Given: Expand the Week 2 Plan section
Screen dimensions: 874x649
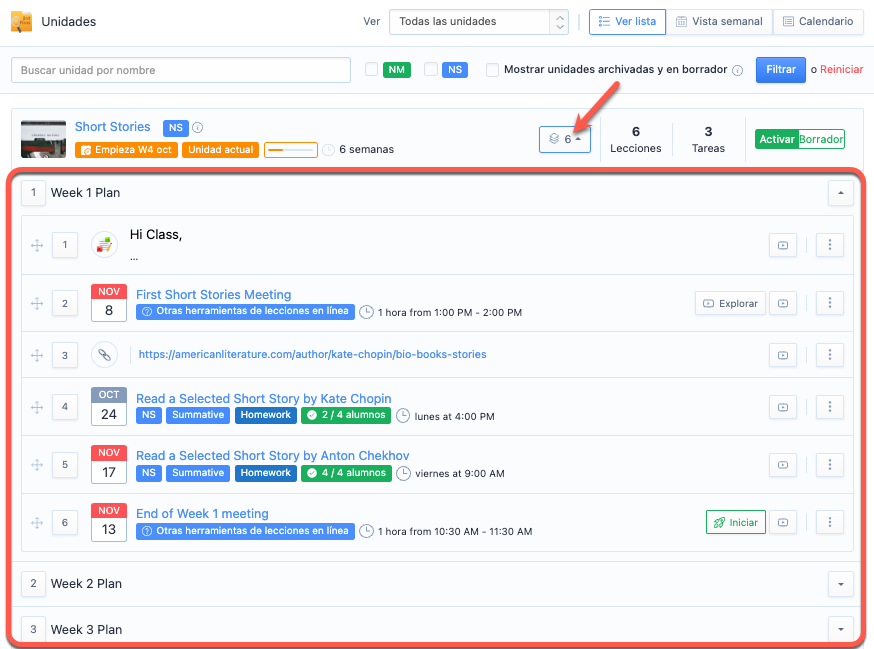Looking at the screenshot, I should [840, 583].
